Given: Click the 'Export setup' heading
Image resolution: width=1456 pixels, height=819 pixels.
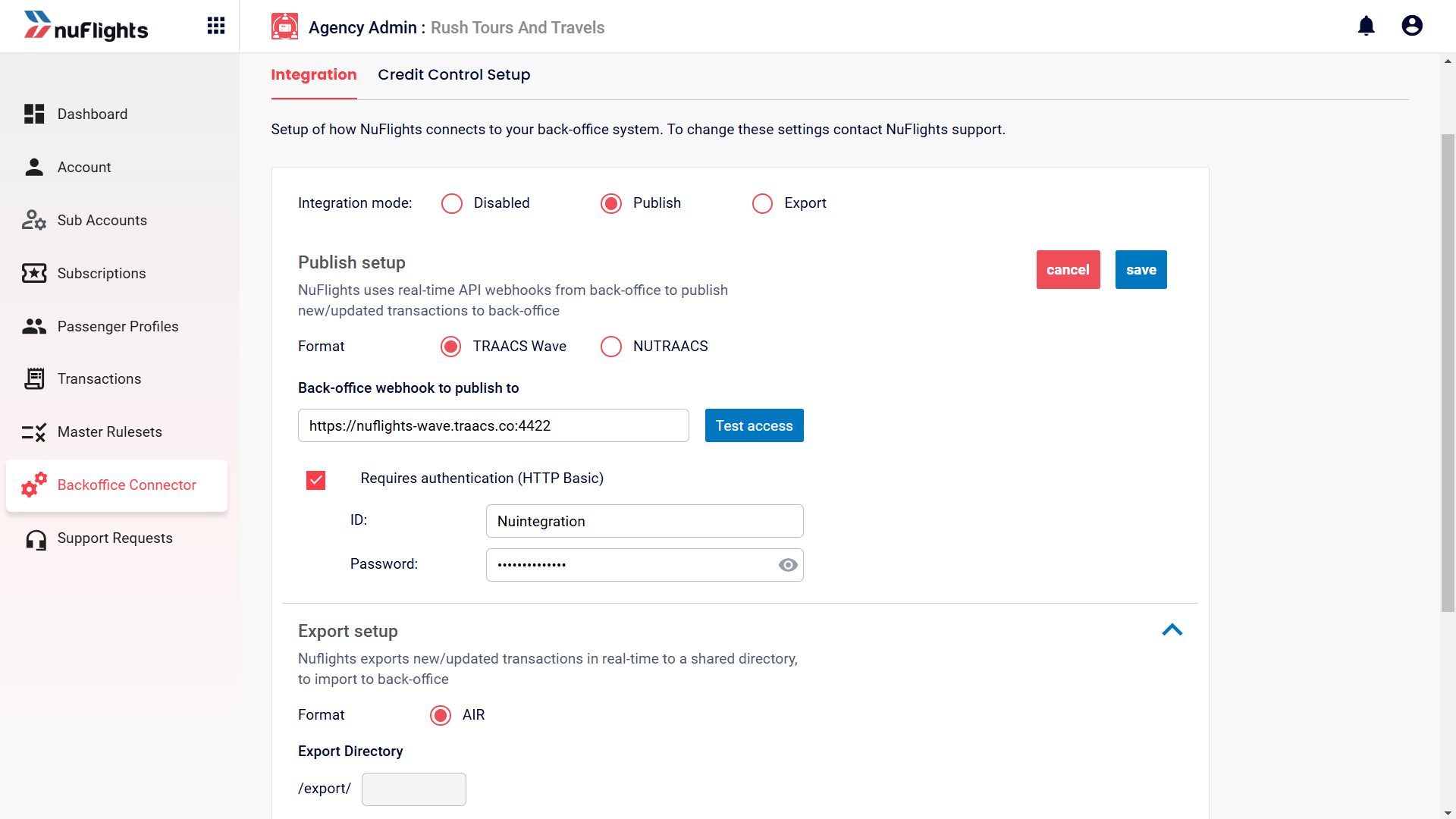Looking at the screenshot, I should [348, 631].
